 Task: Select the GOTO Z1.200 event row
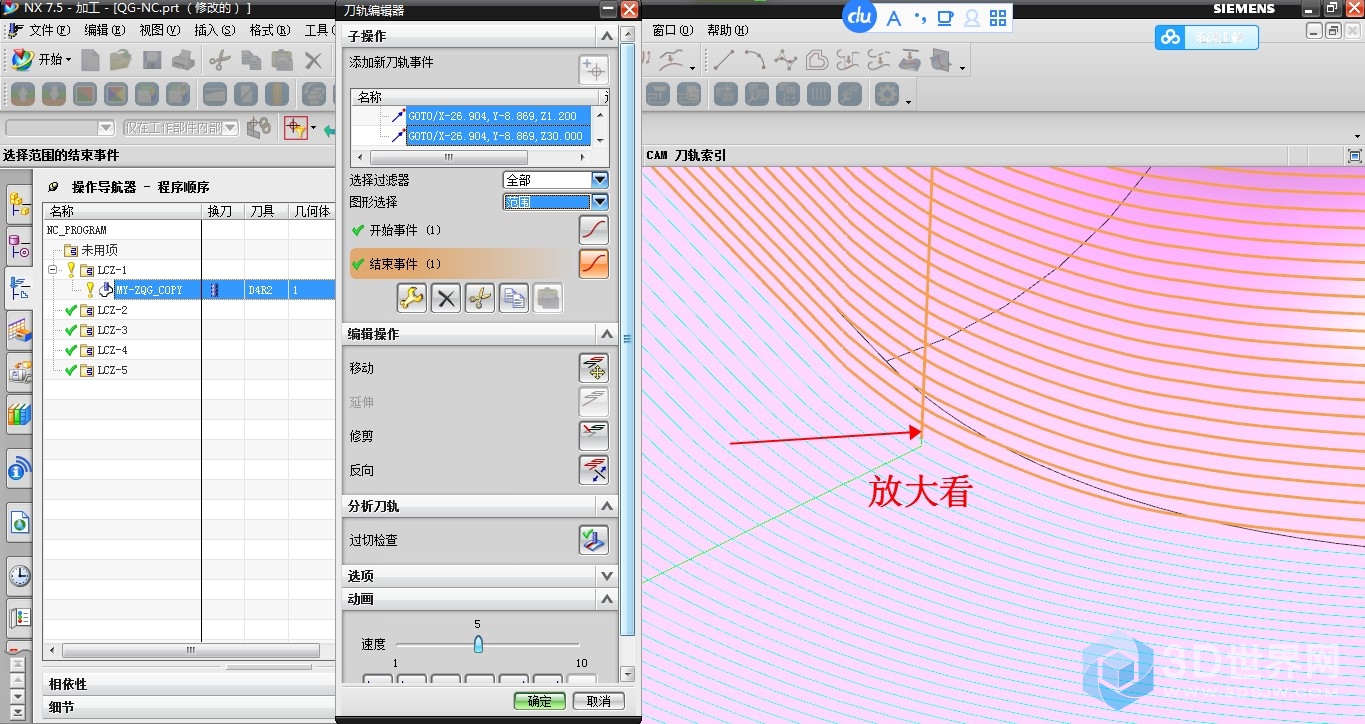click(497, 116)
